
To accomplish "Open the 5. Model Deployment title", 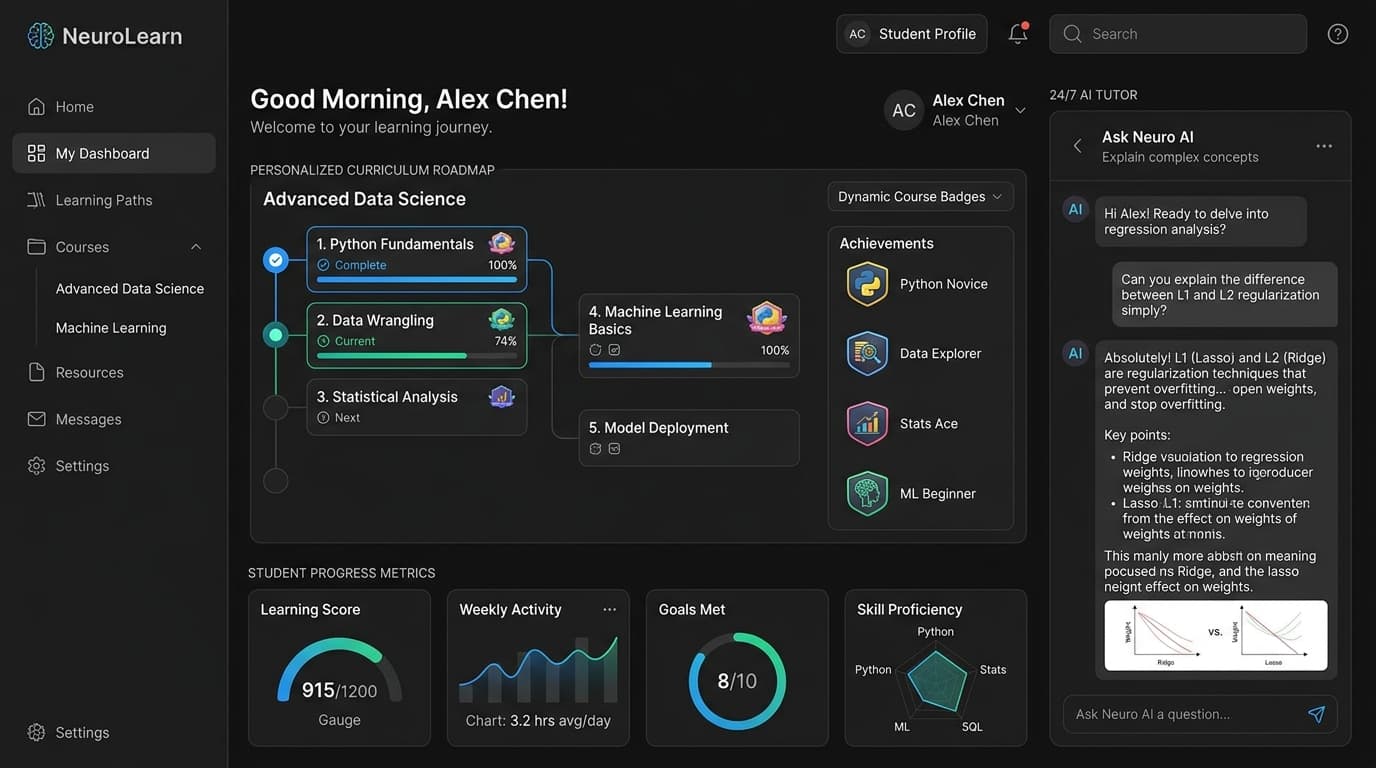I will (x=658, y=428).
